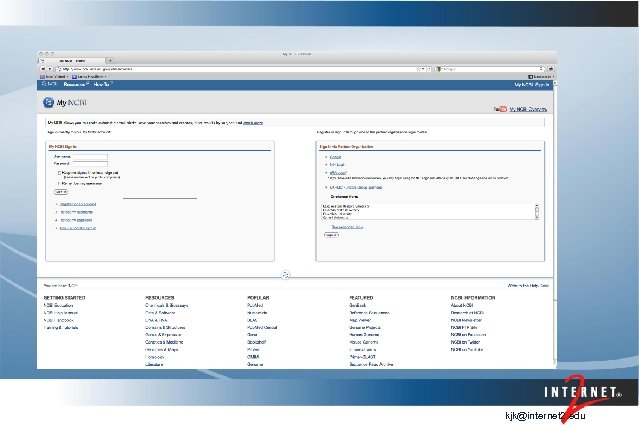Open NCBI on YouTube footer link
This screenshot has height=425, width=639.
click(467, 350)
